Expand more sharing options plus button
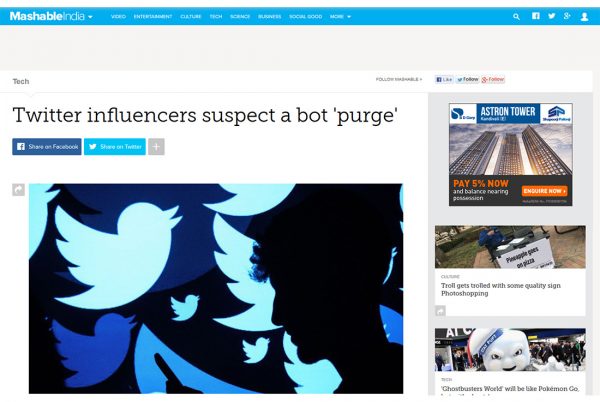 pos(156,146)
